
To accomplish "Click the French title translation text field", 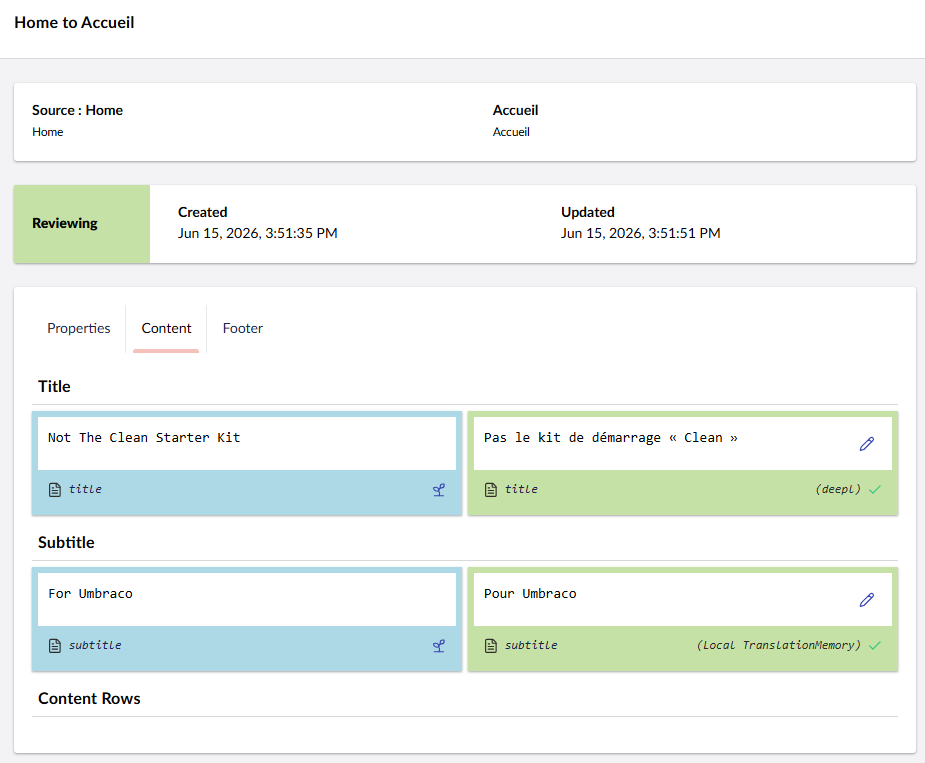I will coord(683,444).
